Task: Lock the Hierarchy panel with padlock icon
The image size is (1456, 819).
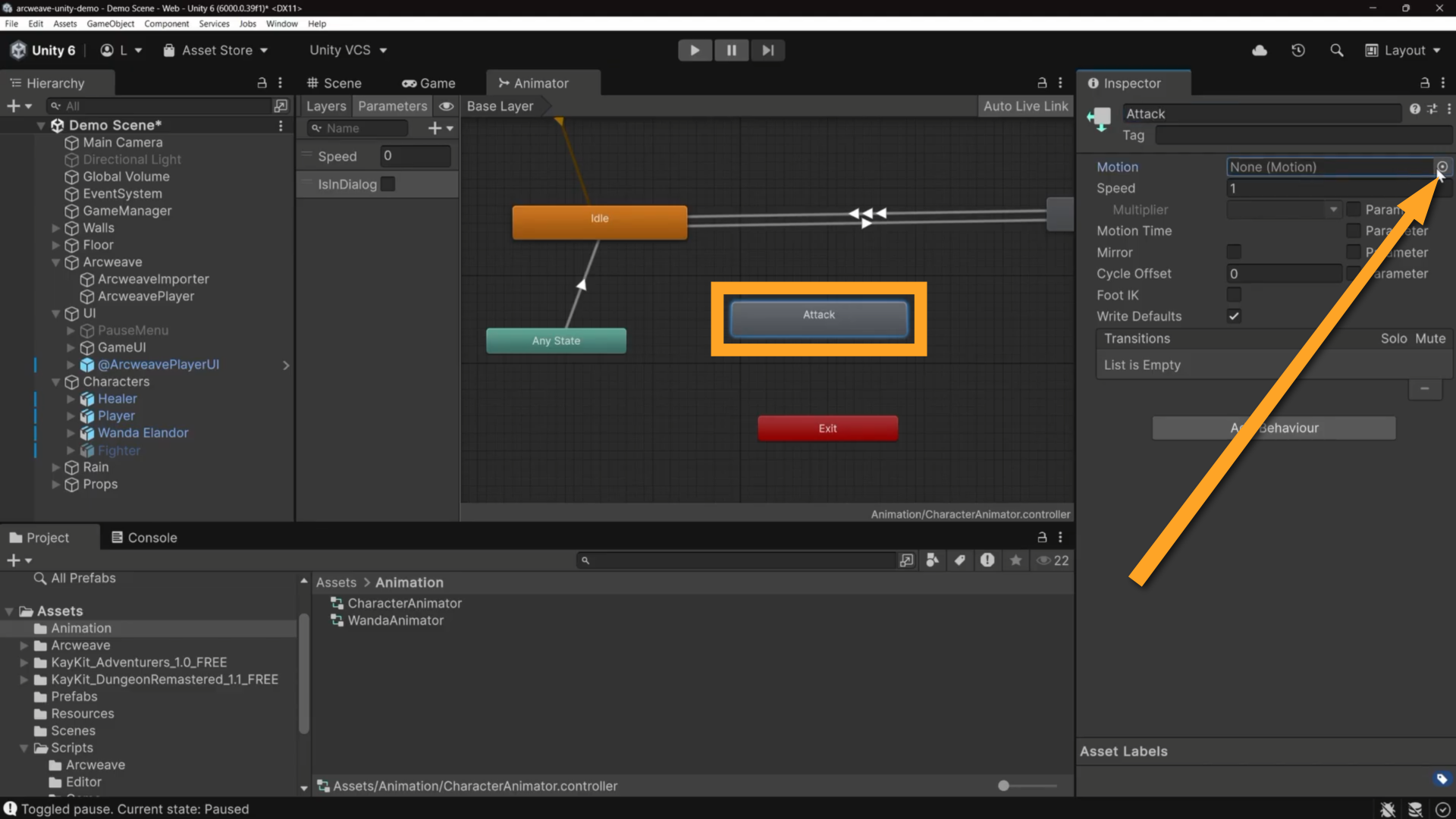Action: 262,83
